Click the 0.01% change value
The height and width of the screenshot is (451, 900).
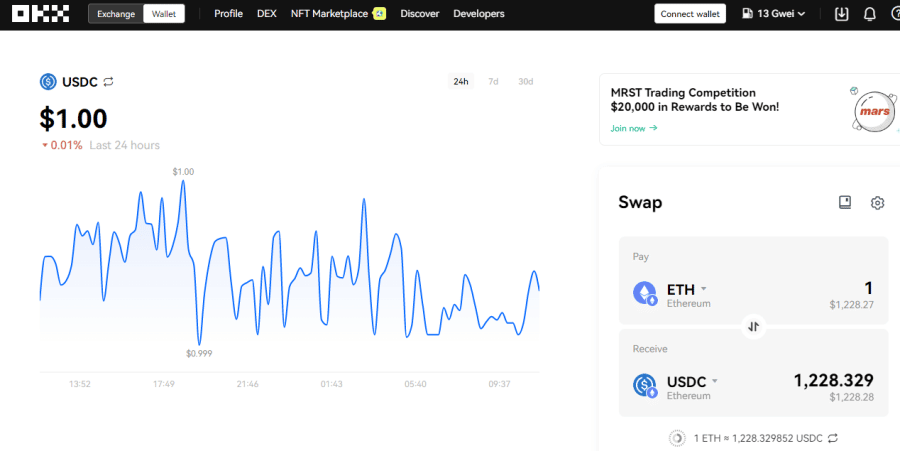pyautogui.click(x=66, y=145)
